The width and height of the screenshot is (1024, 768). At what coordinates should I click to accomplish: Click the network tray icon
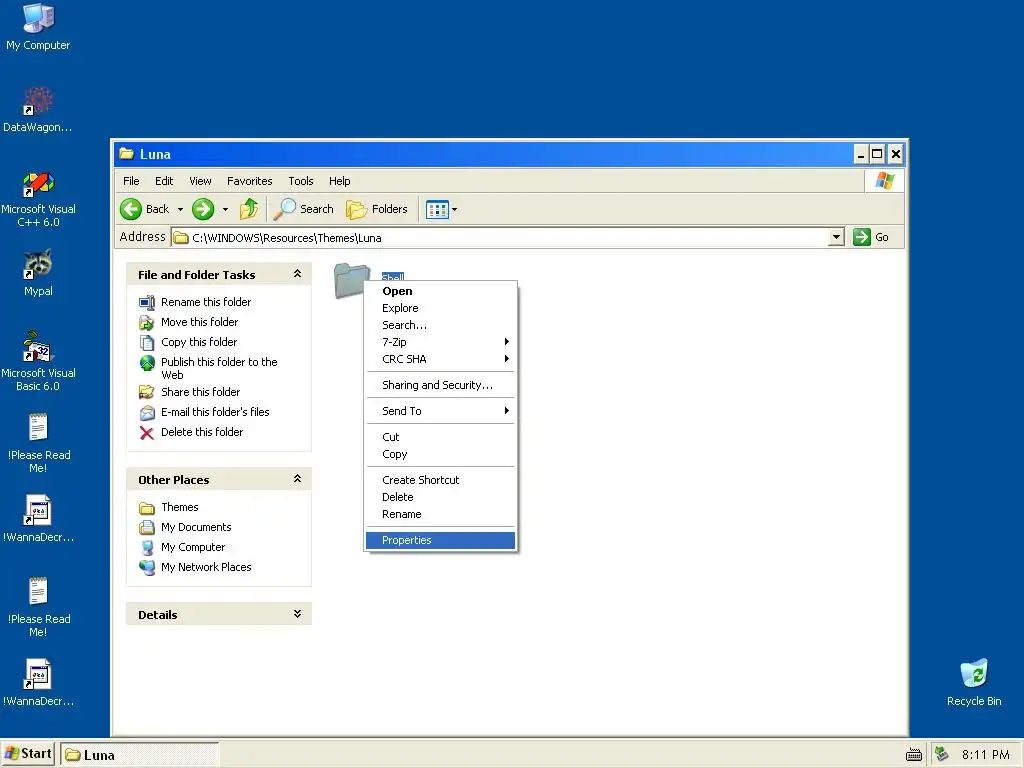pyautogui.click(x=942, y=754)
